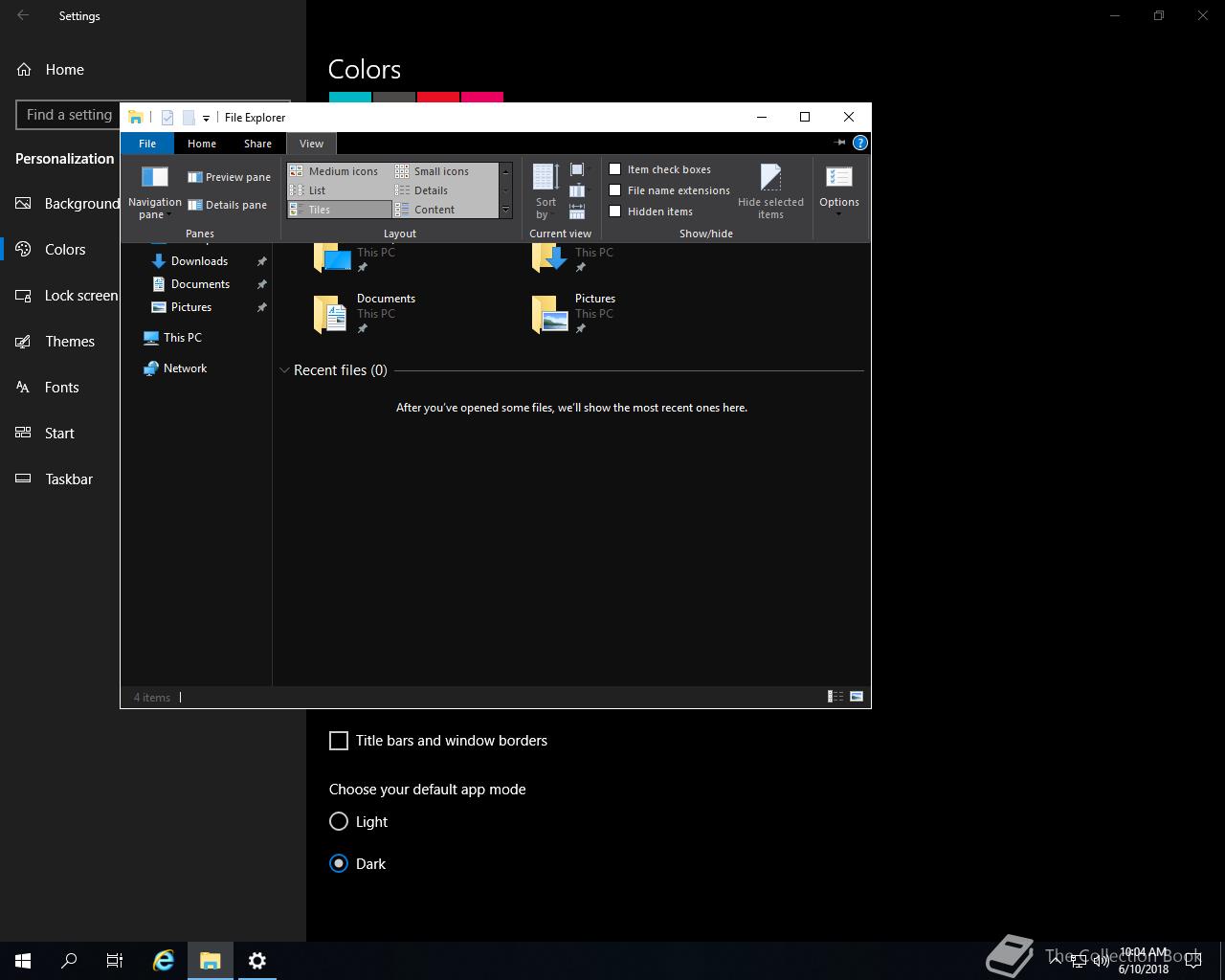
Task: Switch to large thumbnails view in status bar
Action: click(x=857, y=697)
